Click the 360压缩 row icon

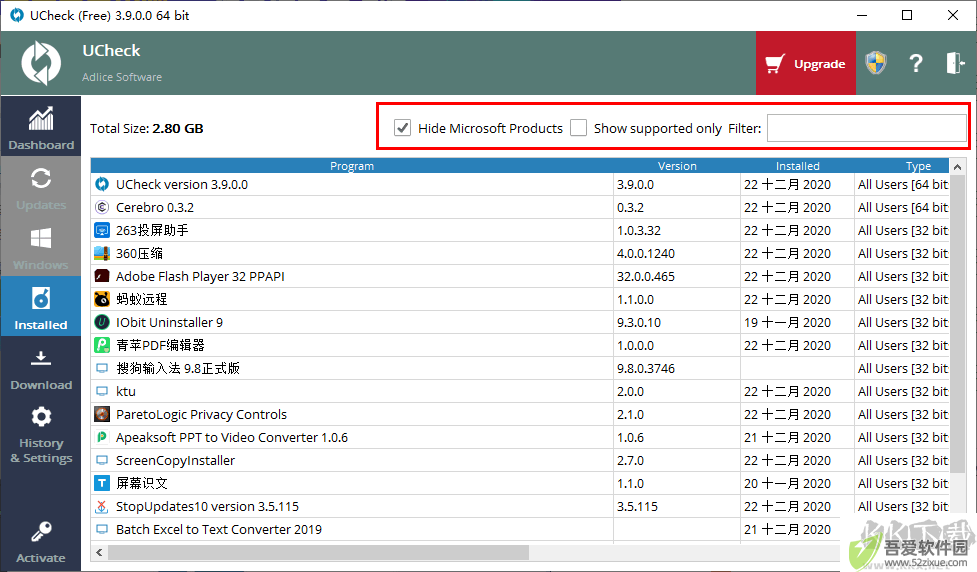(102, 254)
